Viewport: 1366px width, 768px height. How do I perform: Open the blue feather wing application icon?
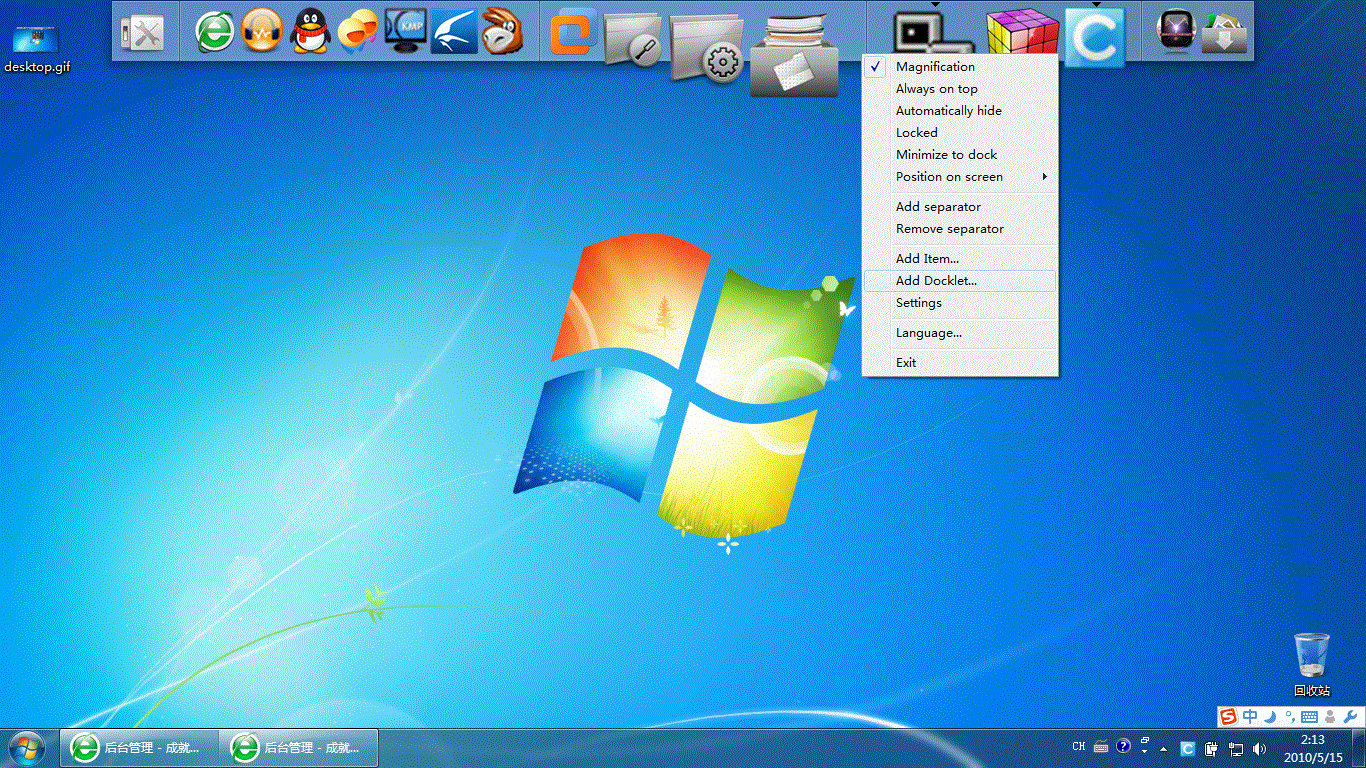point(454,33)
